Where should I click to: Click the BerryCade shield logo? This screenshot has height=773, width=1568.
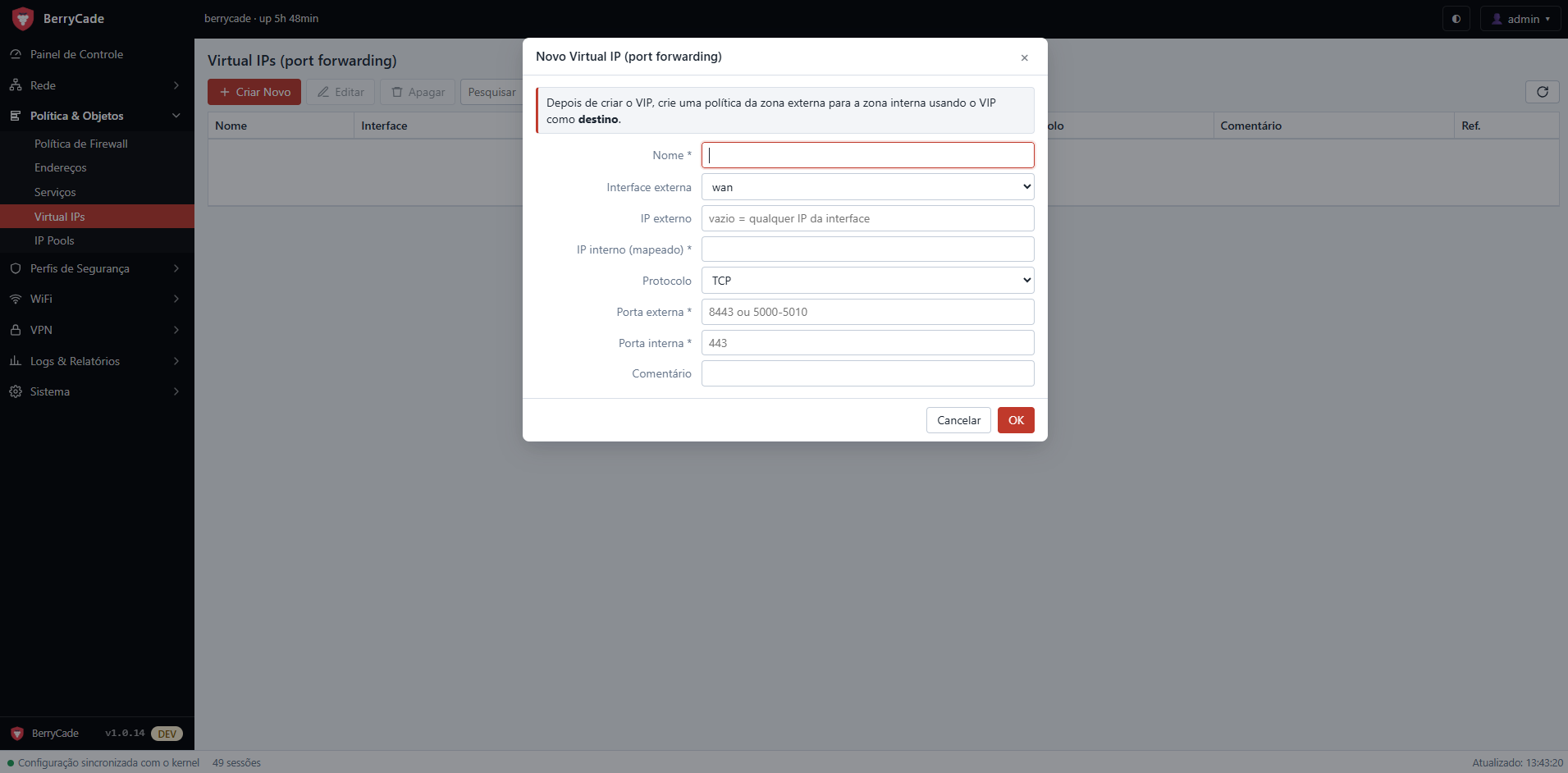(23, 18)
